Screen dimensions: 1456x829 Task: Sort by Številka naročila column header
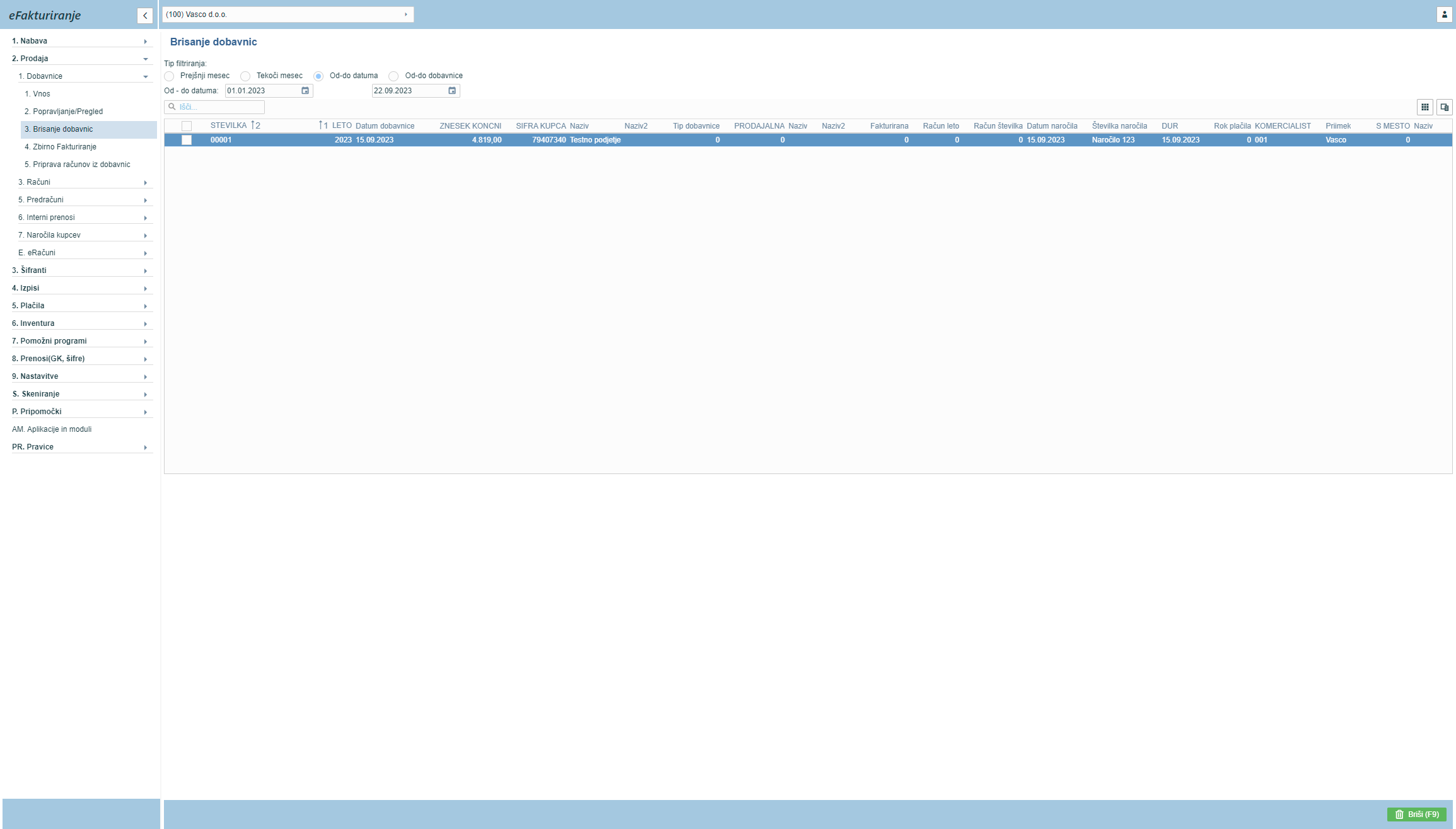pyautogui.click(x=1119, y=126)
